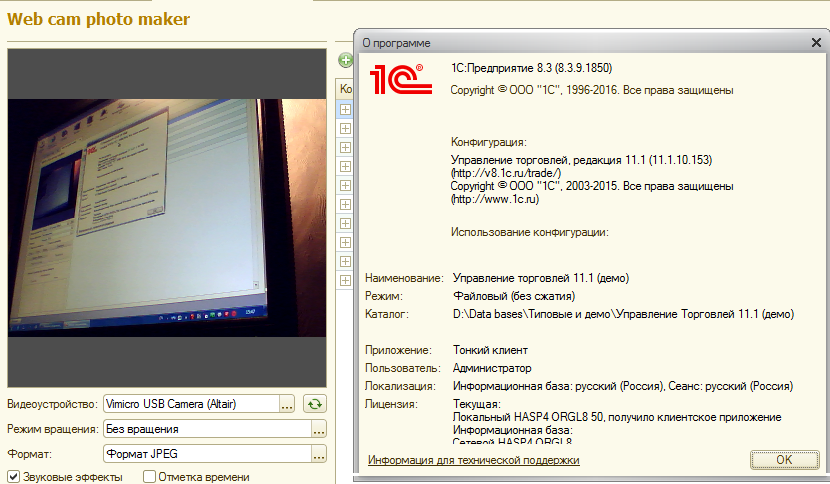Click the Управление торговлей, редакция 11.1 text
The image size is (830, 484).
click(548, 160)
